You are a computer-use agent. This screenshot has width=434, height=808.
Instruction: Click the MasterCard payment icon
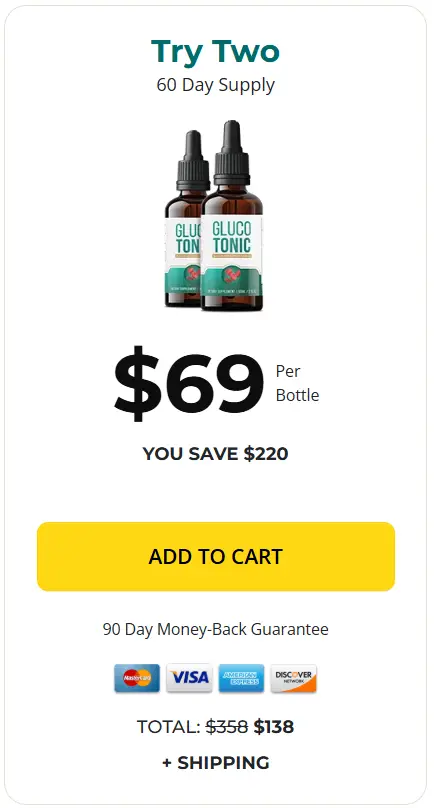pyautogui.click(x=137, y=678)
